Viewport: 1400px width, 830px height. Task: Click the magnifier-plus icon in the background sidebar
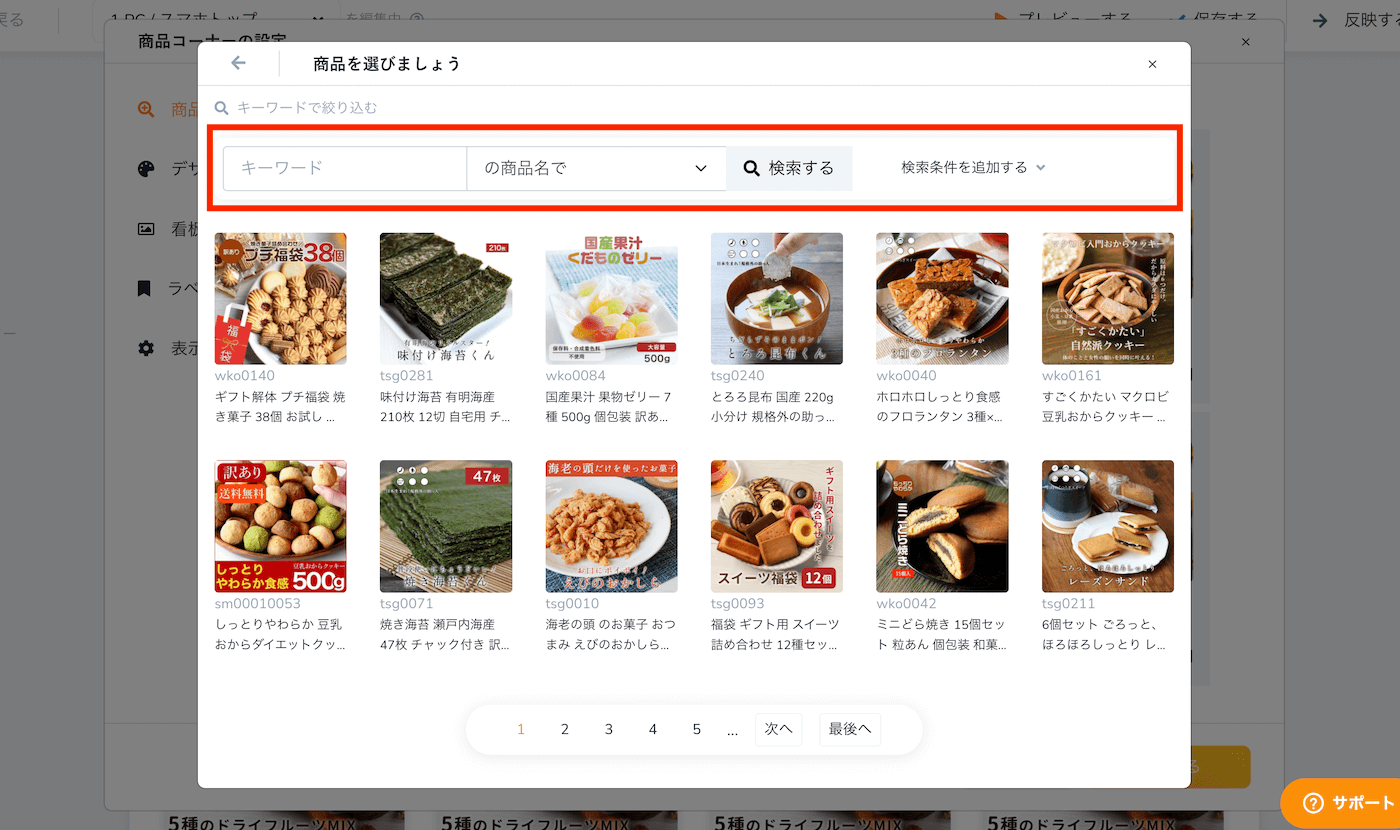(x=146, y=110)
